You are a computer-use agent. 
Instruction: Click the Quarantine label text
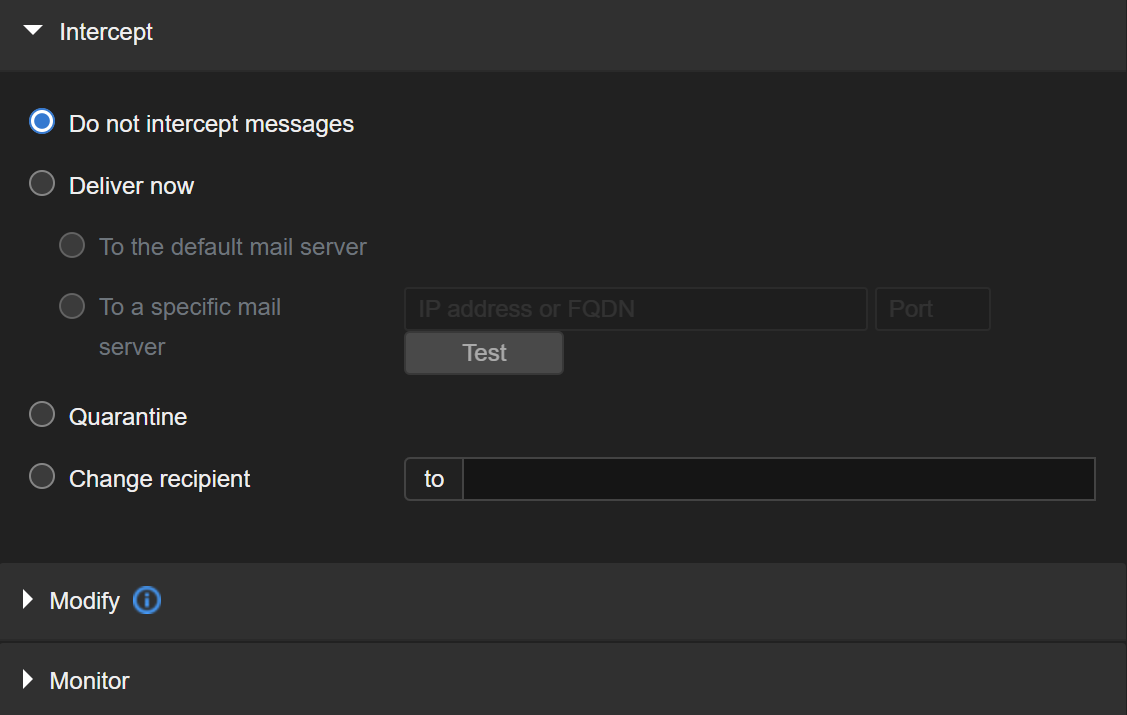128,417
